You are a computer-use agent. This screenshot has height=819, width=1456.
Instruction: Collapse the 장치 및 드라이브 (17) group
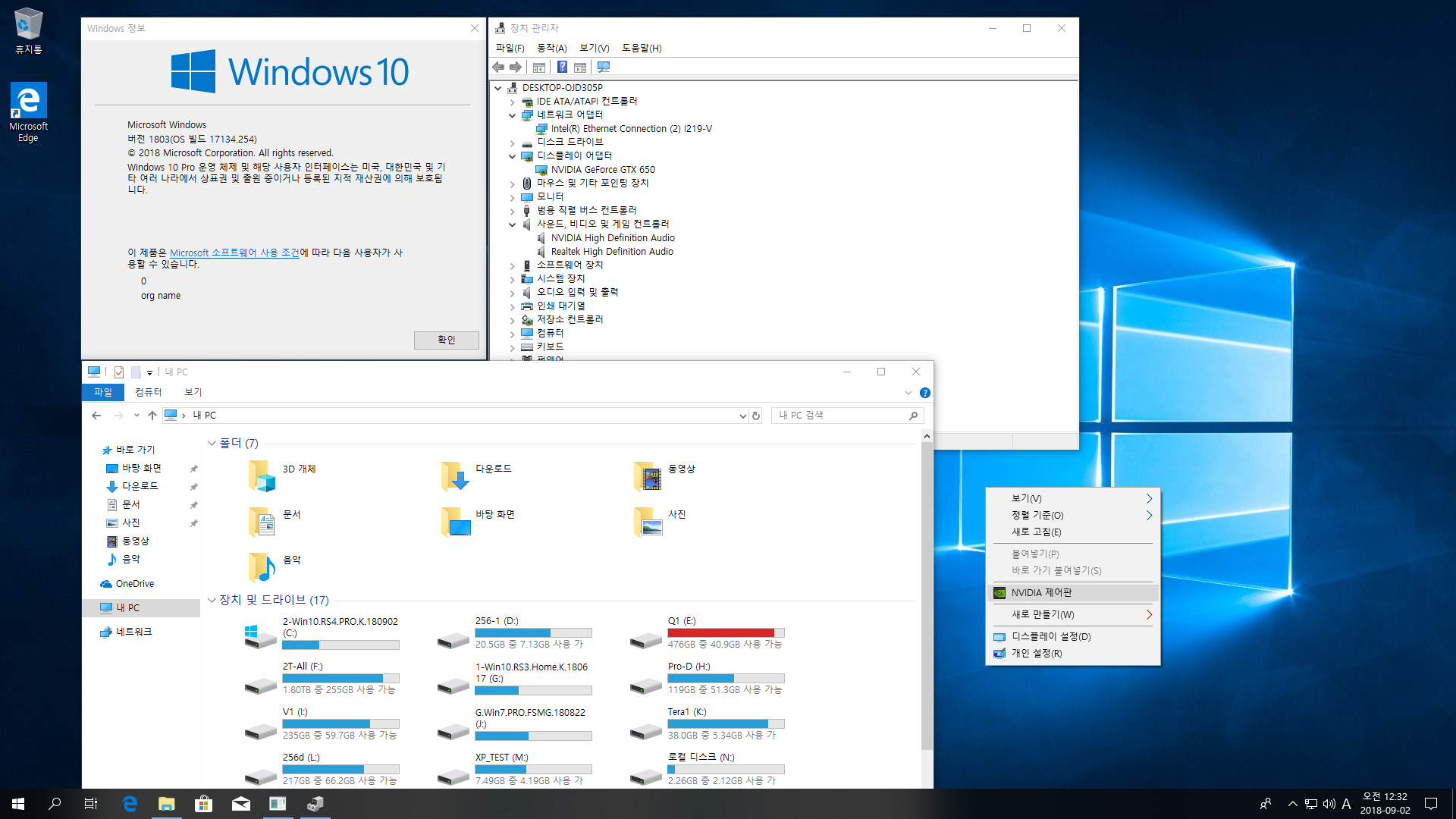212,600
